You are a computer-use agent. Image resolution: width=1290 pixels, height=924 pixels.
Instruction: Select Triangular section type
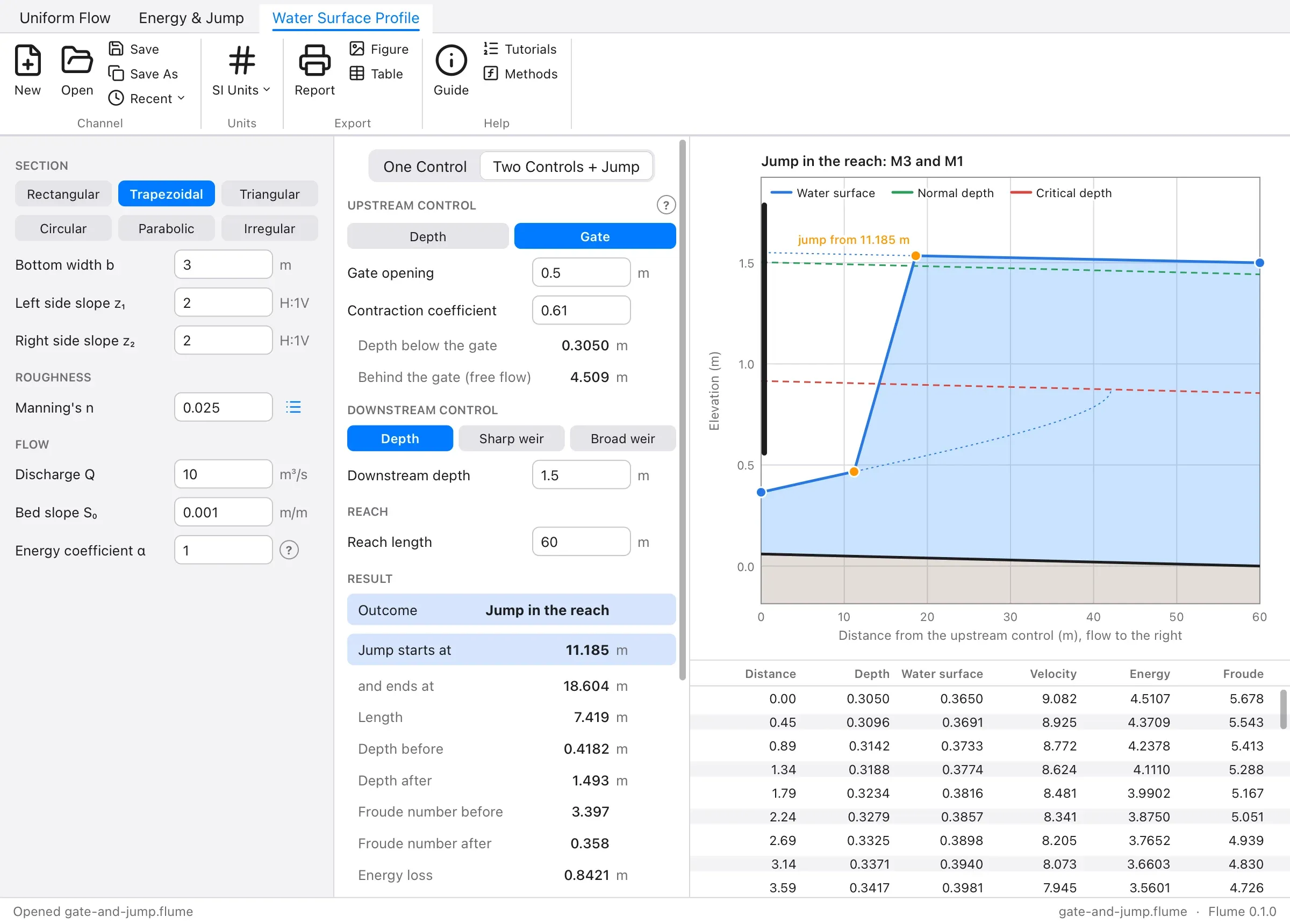(269, 194)
